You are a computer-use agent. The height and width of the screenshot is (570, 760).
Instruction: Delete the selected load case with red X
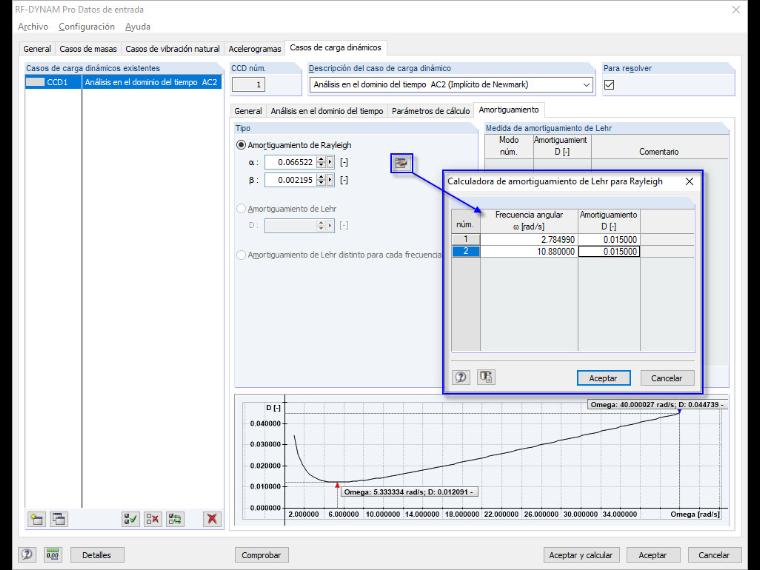[x=212, y=519]
